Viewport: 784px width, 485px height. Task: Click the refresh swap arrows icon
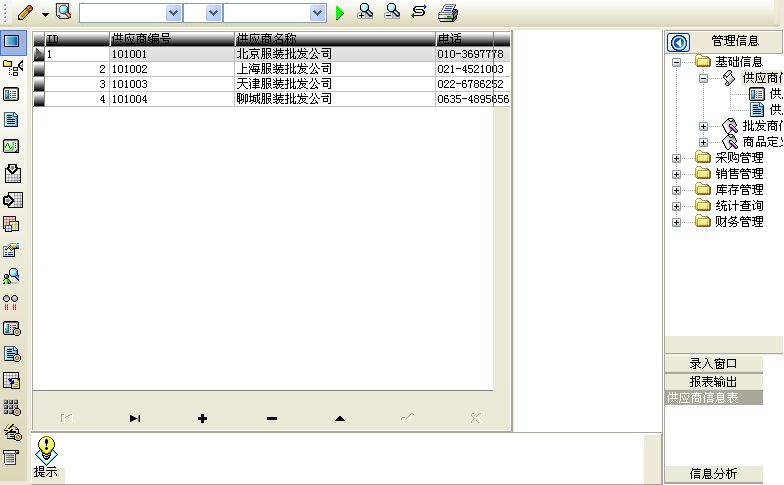click(419, 12)
